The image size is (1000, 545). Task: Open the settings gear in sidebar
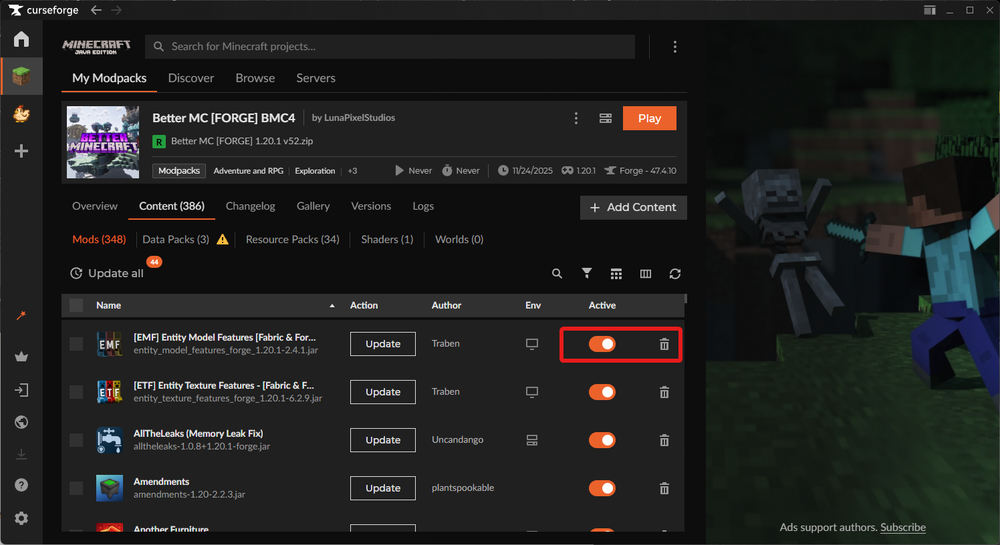coord(21,518)
